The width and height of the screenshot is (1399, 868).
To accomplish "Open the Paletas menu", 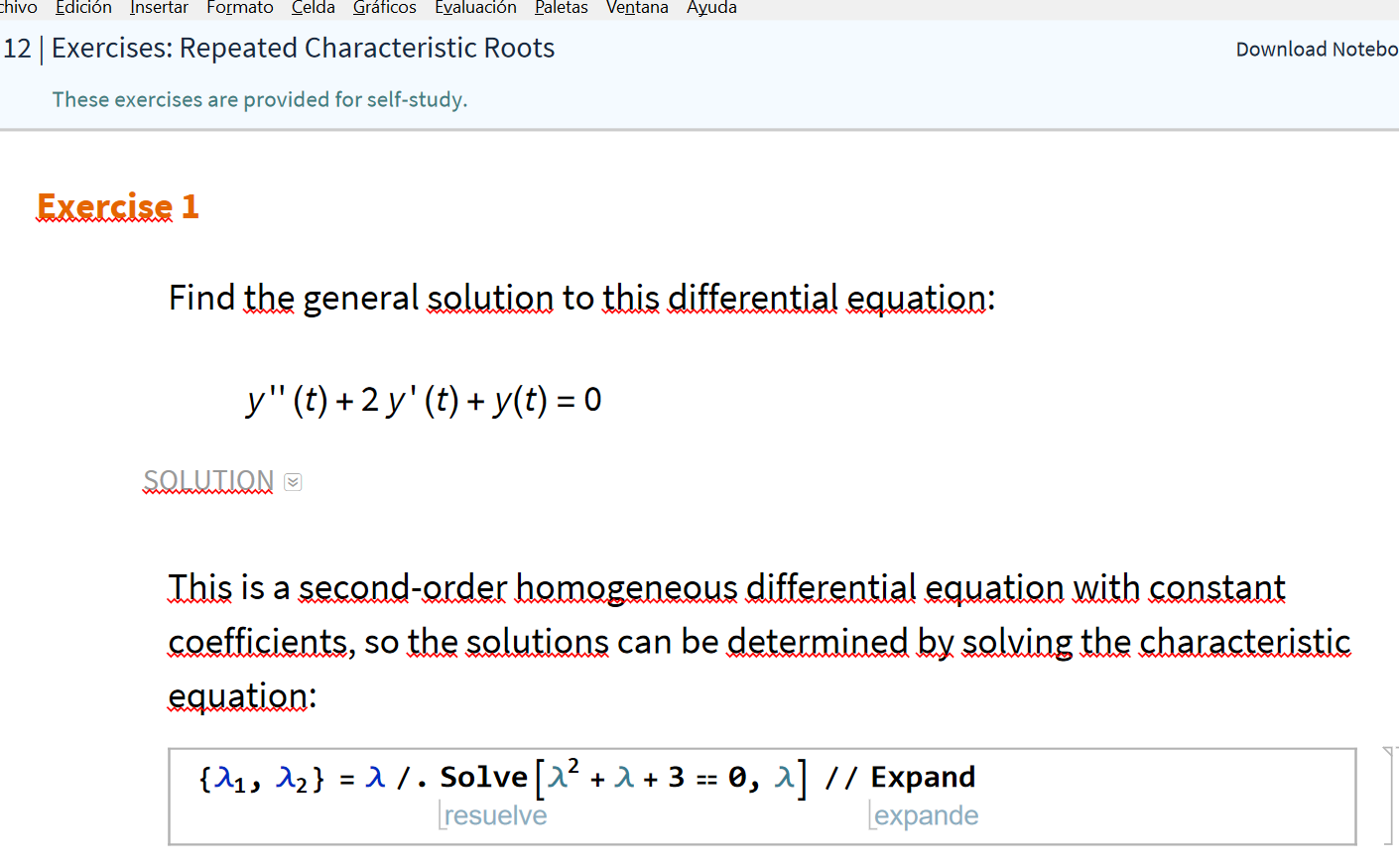I will (561, 8).
